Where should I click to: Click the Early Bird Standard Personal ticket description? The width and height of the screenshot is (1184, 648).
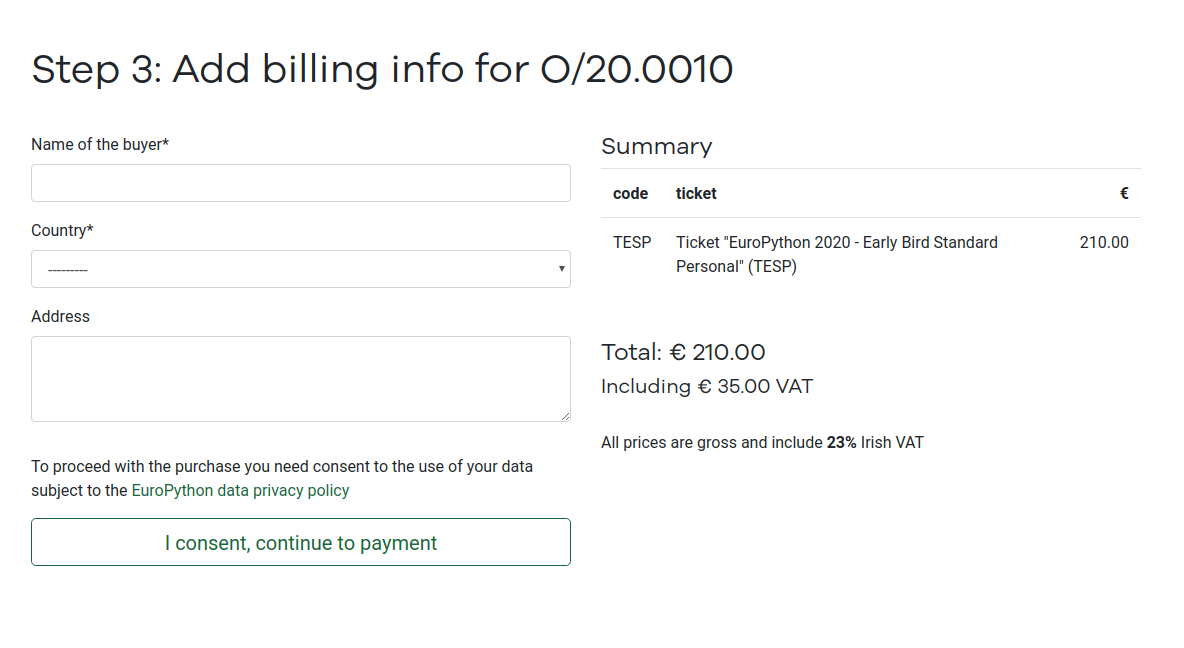[836, 255]
